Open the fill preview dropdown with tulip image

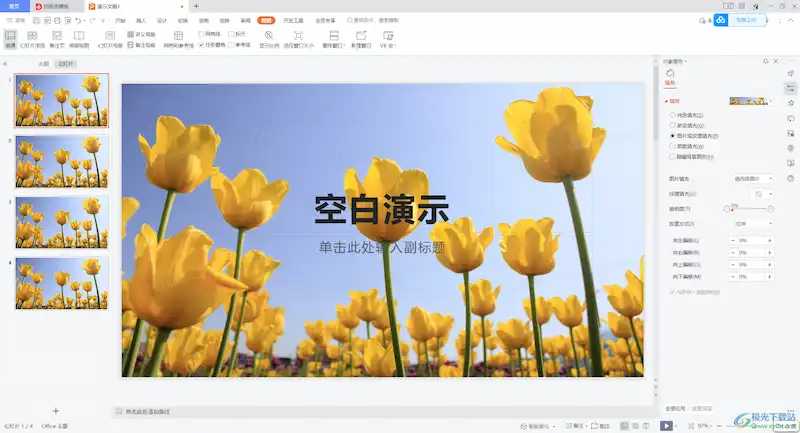[x=751, y=101]
